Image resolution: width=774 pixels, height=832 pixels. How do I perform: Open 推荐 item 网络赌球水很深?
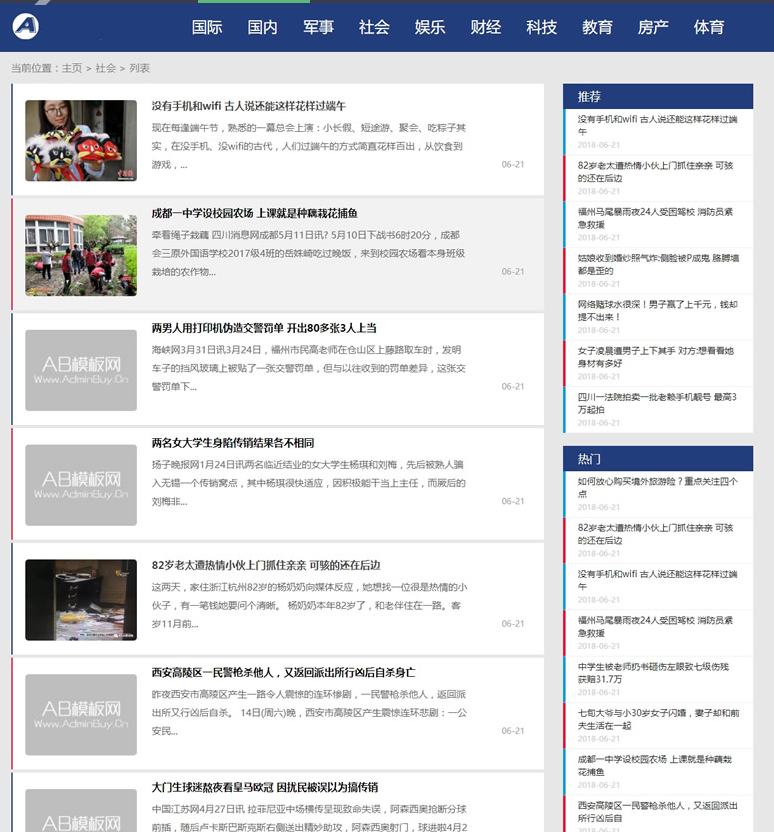pyautogui.click(x=657, y=310)
